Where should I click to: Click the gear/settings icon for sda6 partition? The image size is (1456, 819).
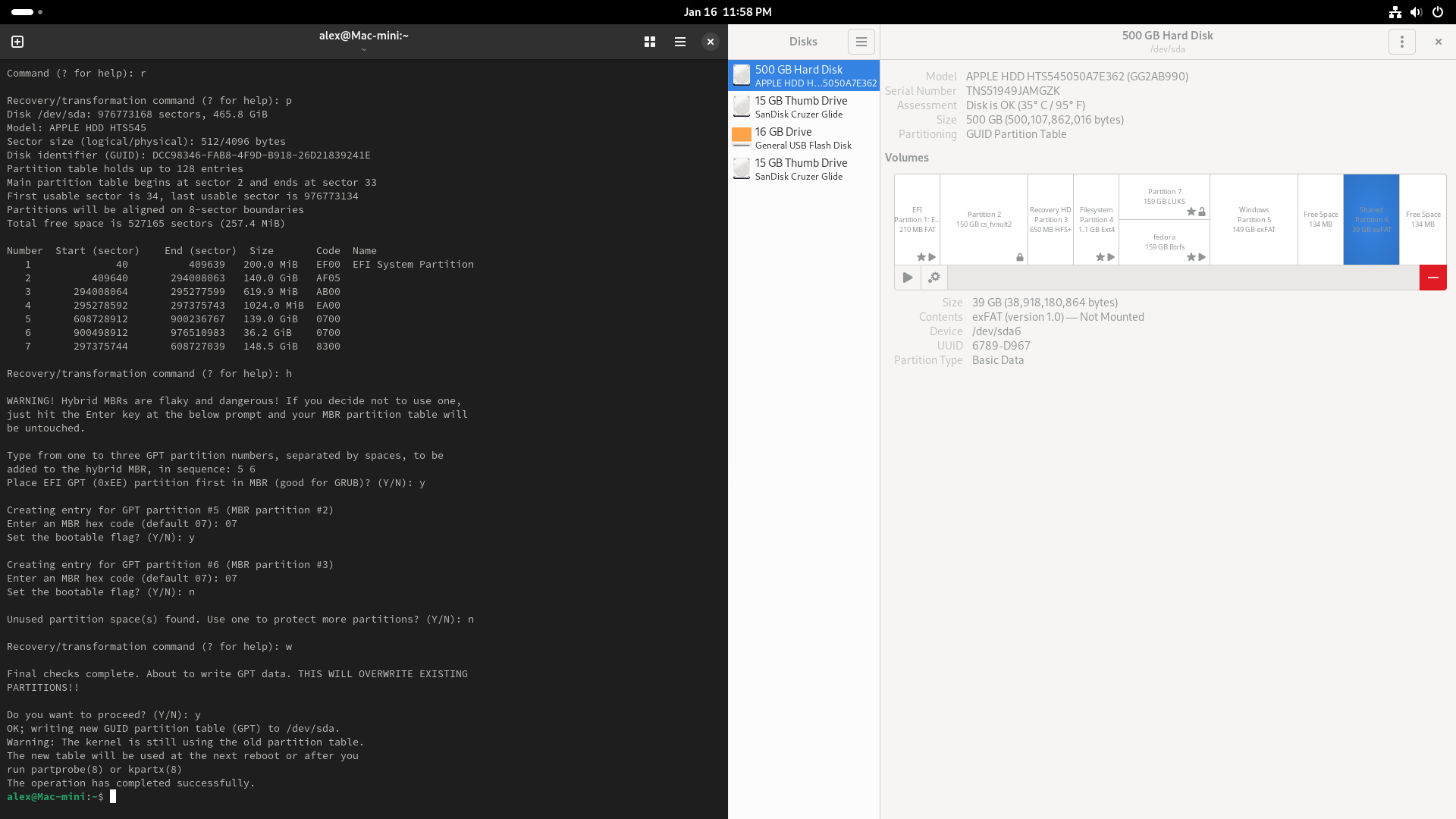click(934, 277)
